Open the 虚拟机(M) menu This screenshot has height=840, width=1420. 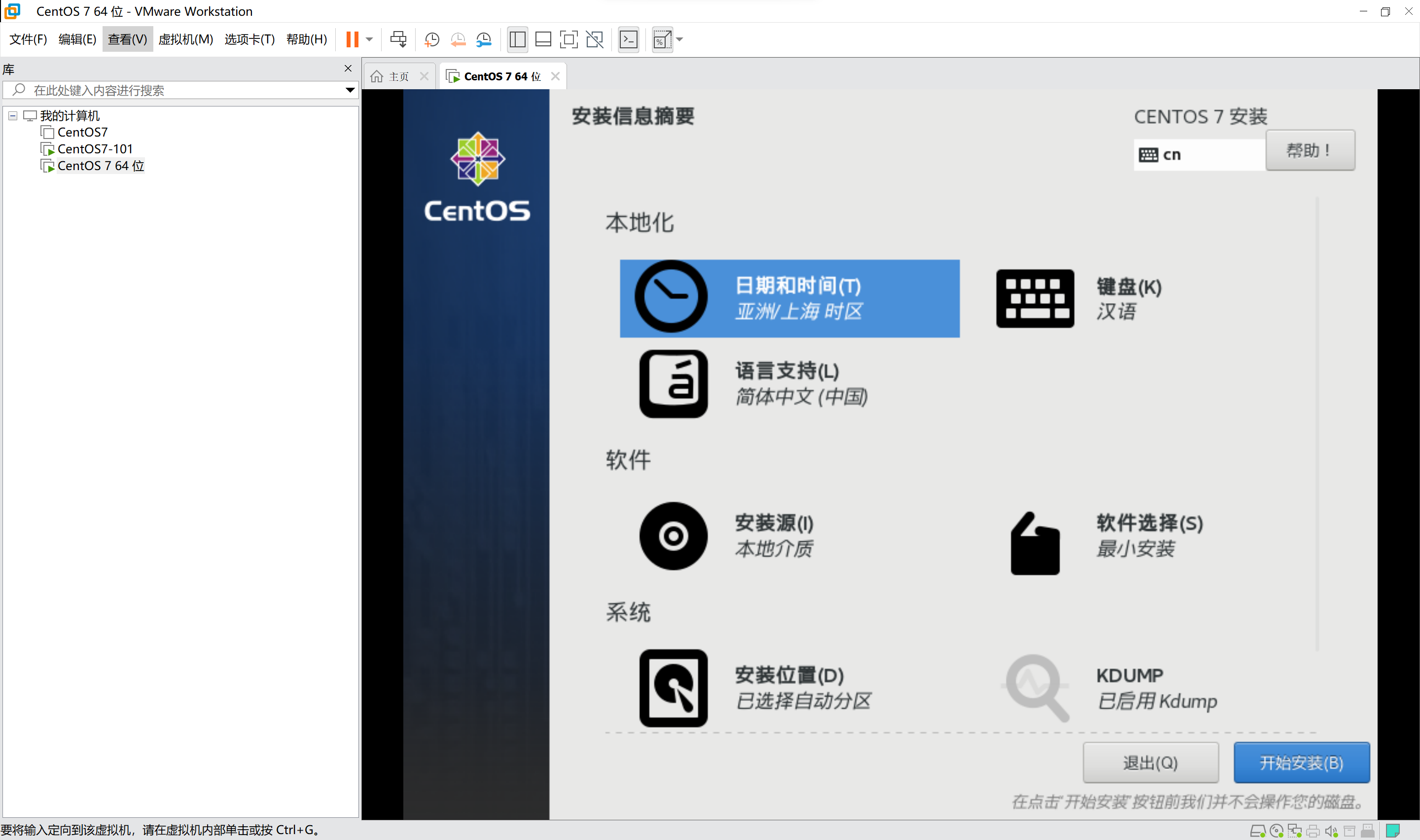point(185,39)
